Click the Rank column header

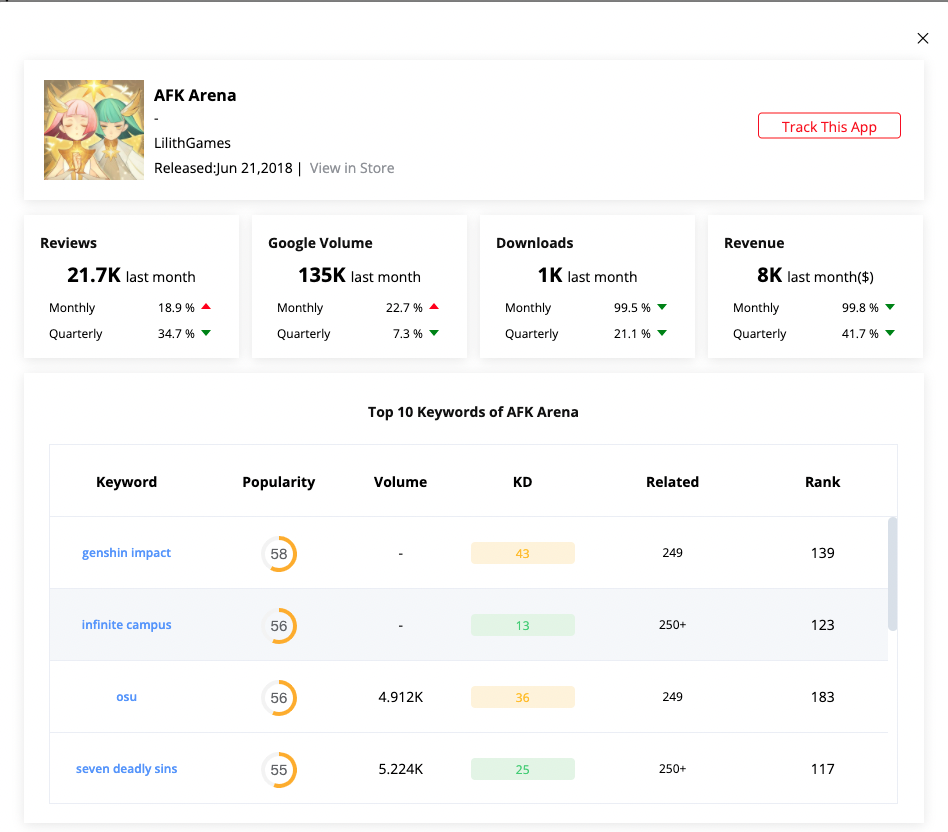(x=822, y=482)
